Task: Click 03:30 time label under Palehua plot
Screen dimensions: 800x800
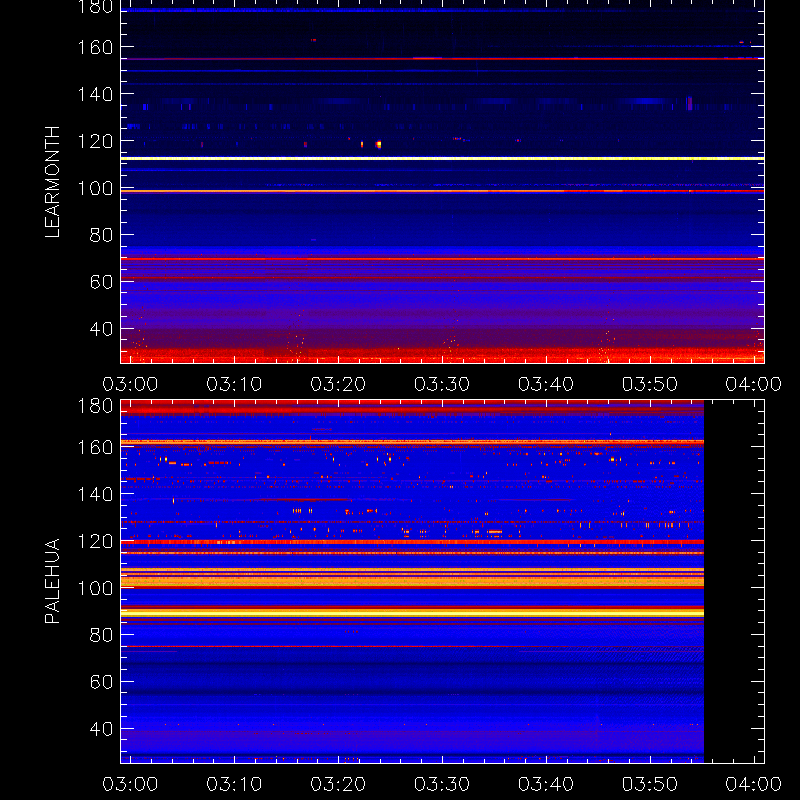Action: coord(442,784)
